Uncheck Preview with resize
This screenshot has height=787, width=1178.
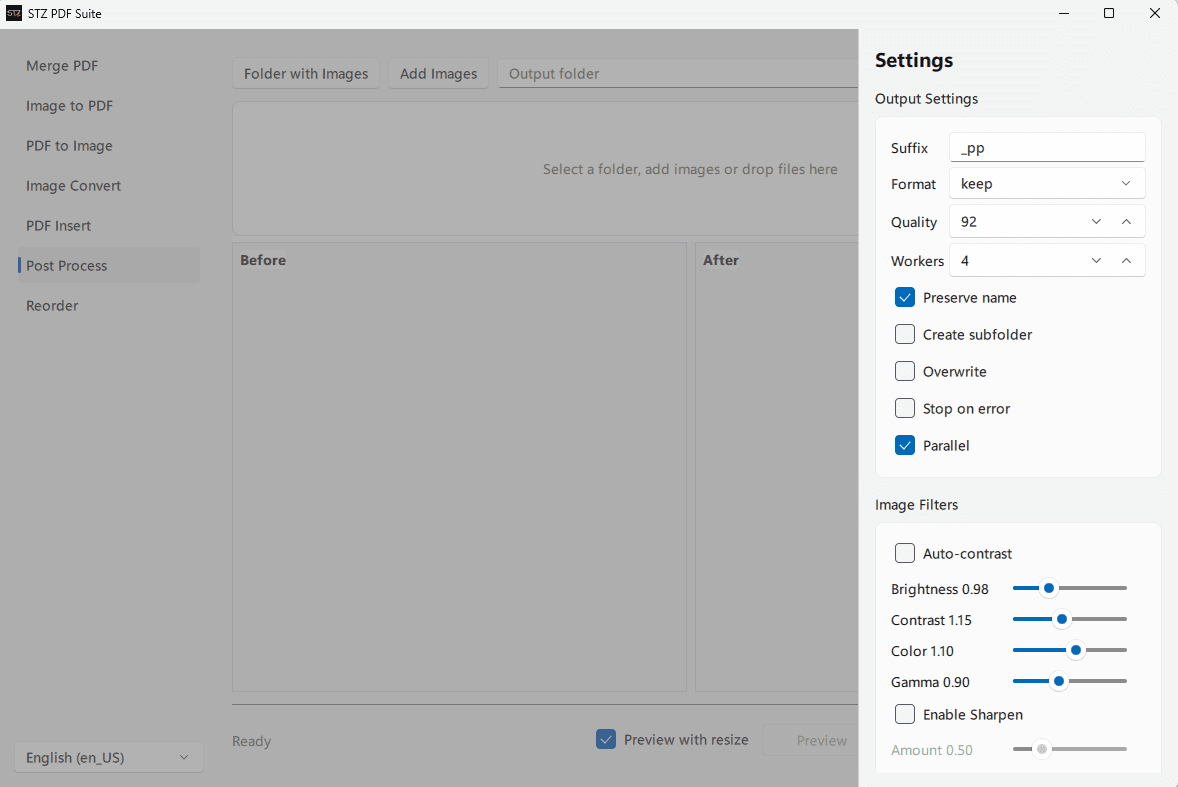[606, 740]
